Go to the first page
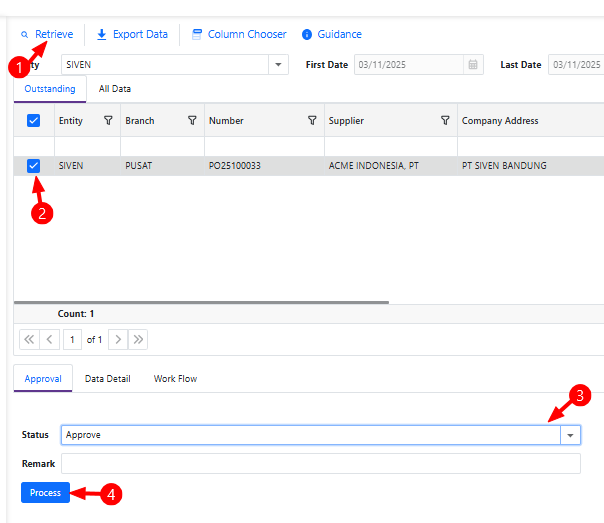The width and height of the screenshot is (604, 523). (29, 339)
